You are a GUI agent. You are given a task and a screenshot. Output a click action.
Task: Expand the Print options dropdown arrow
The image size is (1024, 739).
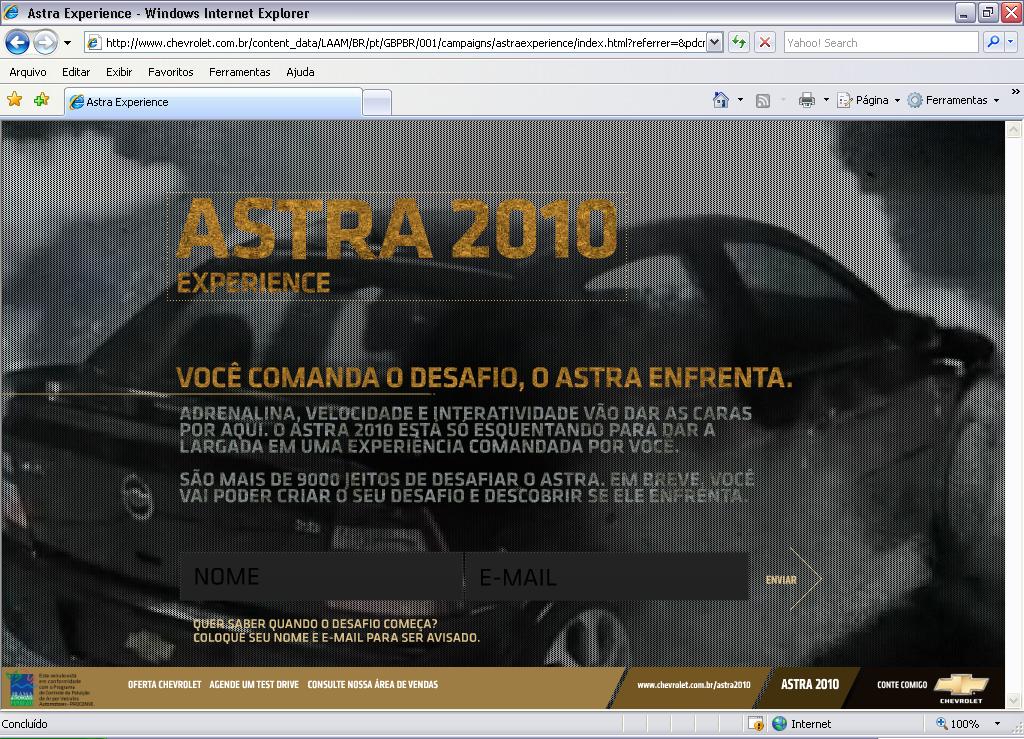[x=826, y=100]
